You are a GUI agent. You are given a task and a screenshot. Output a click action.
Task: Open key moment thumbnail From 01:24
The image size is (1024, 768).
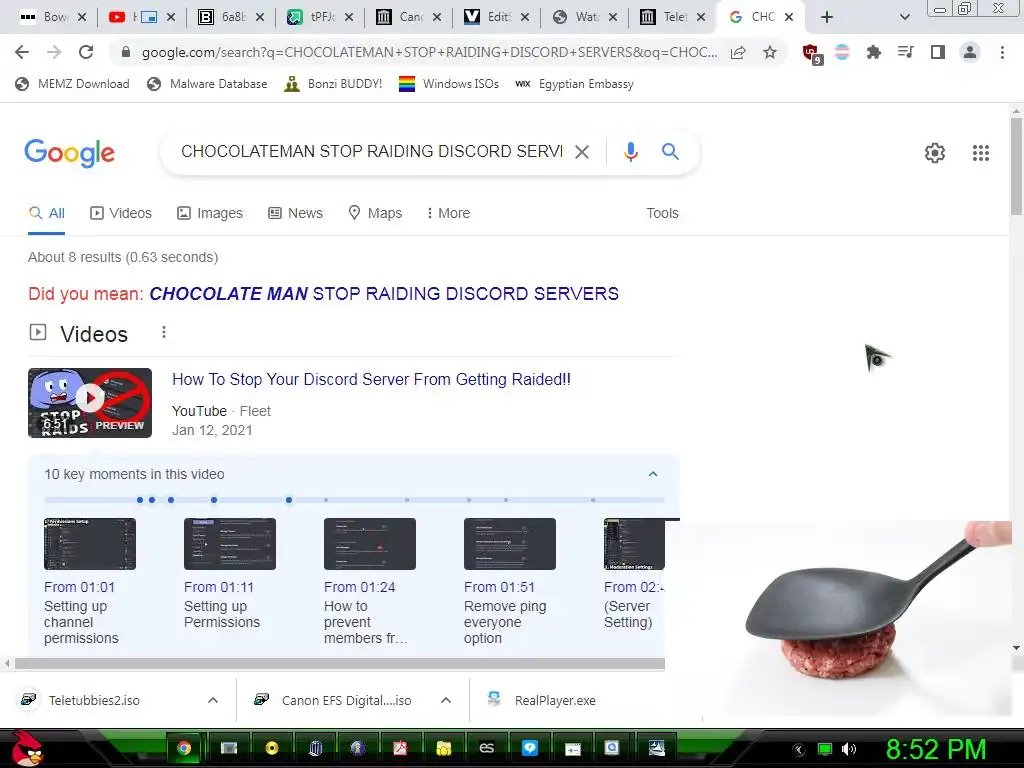point(370,544)
